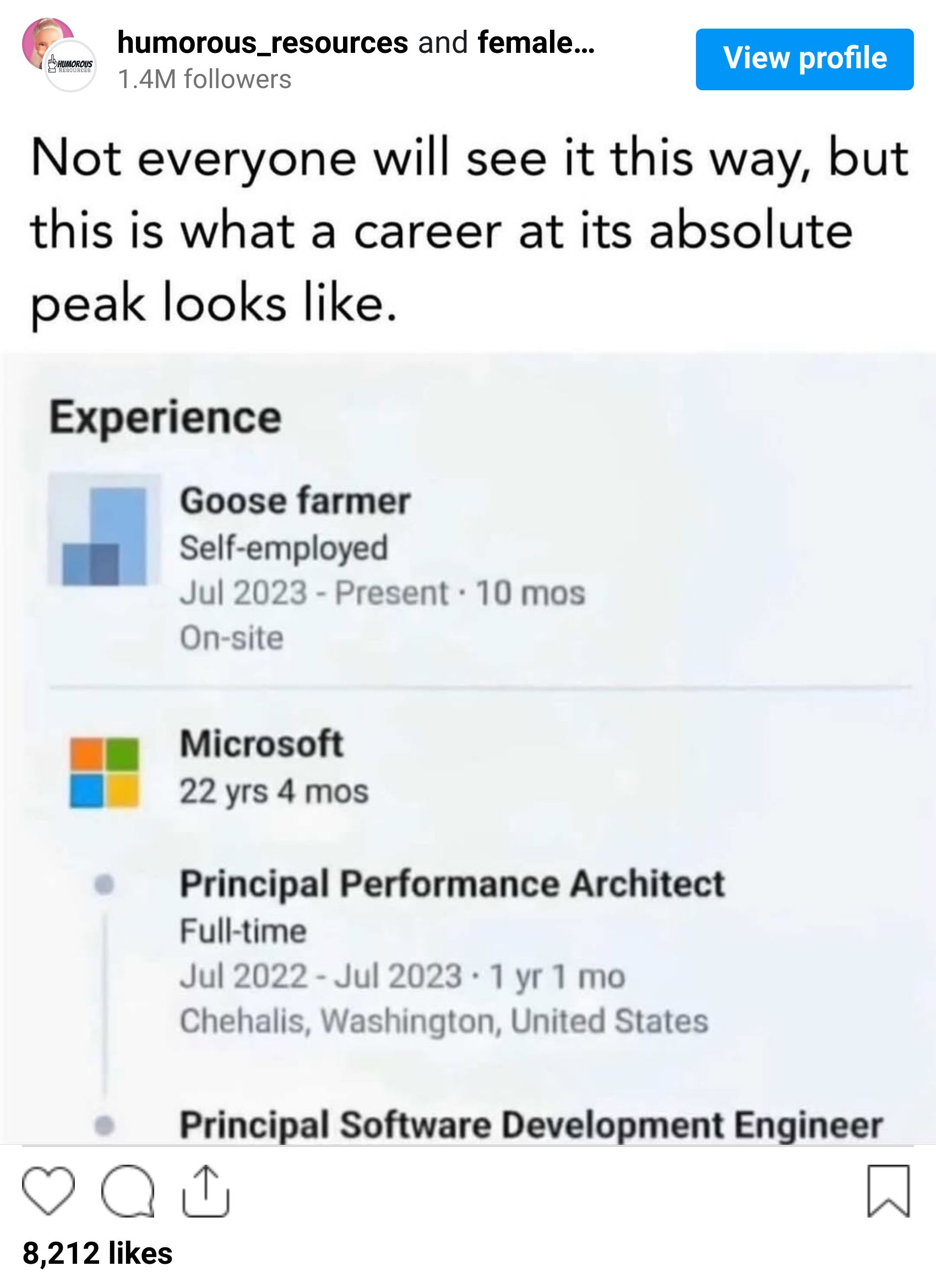
Task: Click the timeline dot beside Principal Performance Architect
Action: click(104, 884)
